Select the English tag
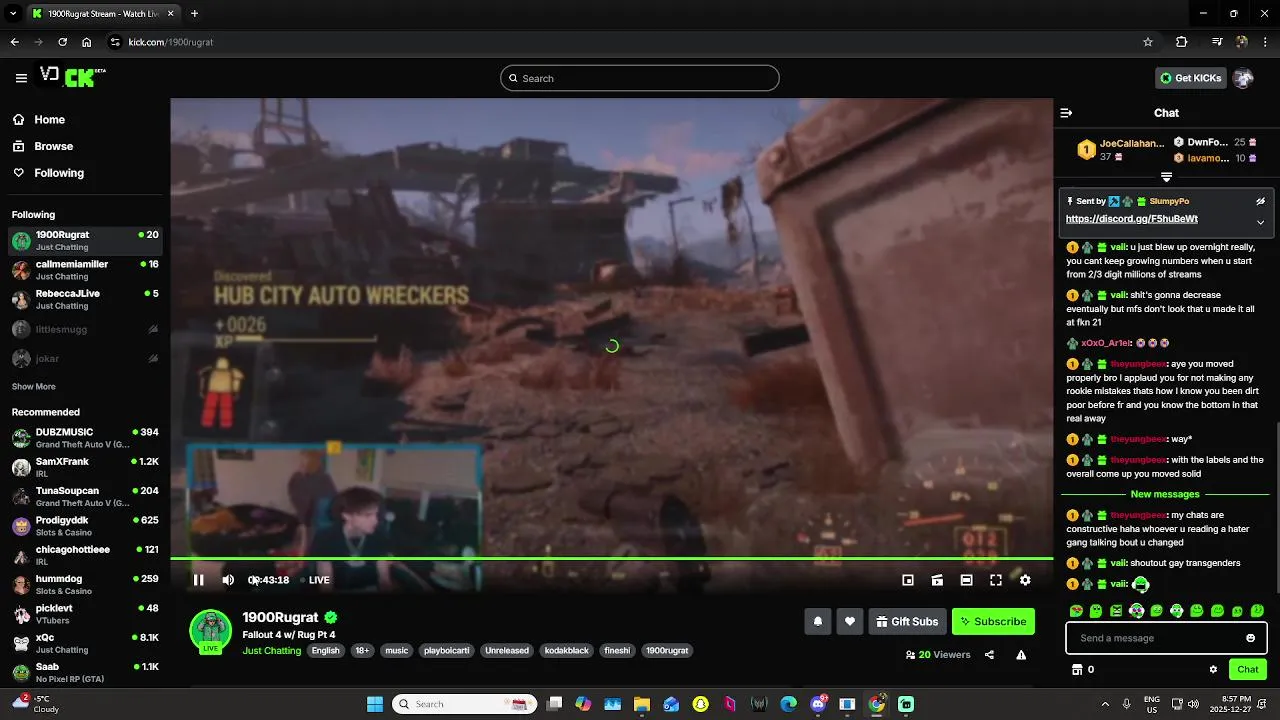This screenshot has width=1280, height=720. [325, 651]
